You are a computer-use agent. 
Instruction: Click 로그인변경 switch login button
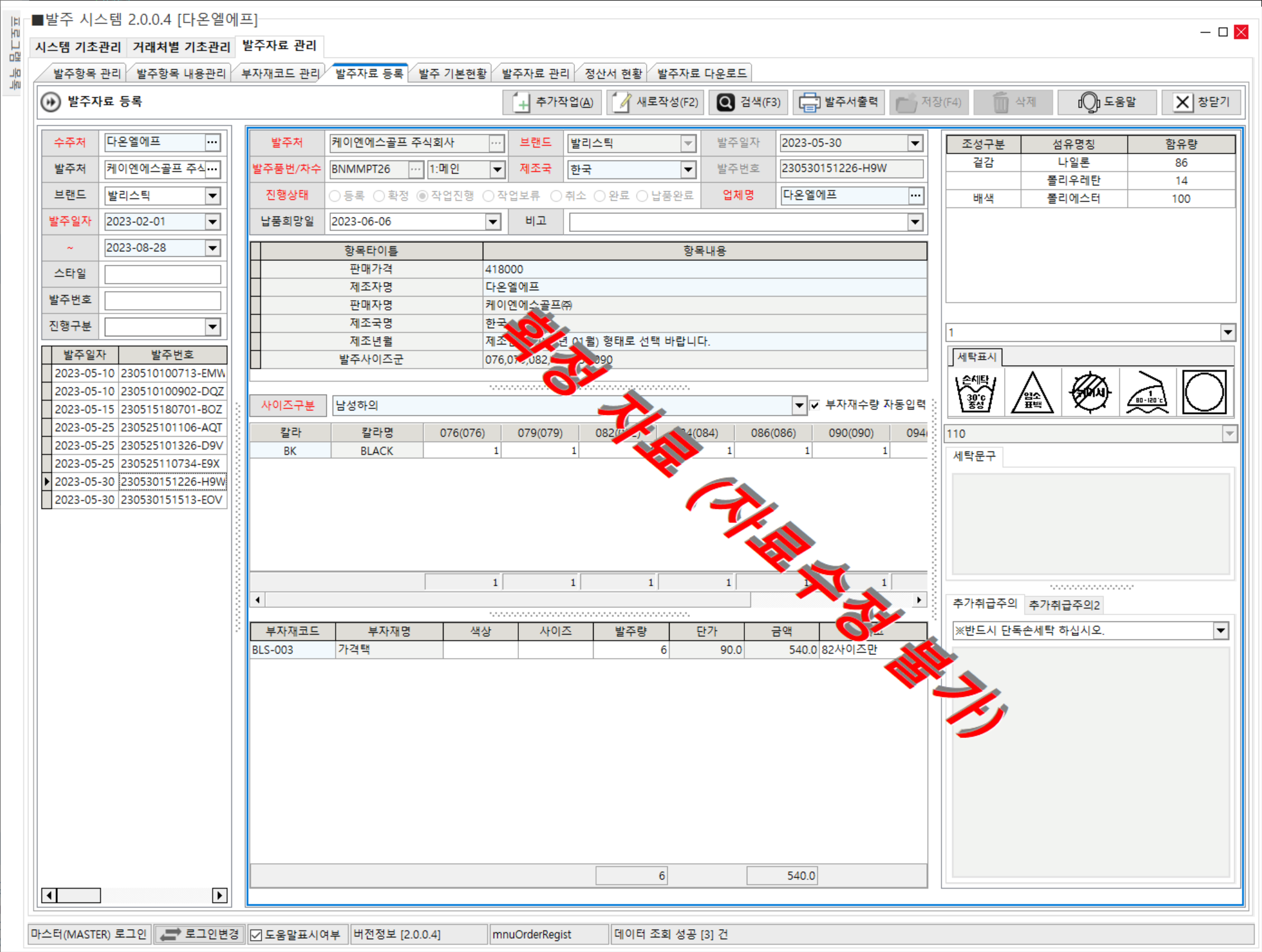click(200, 934)
